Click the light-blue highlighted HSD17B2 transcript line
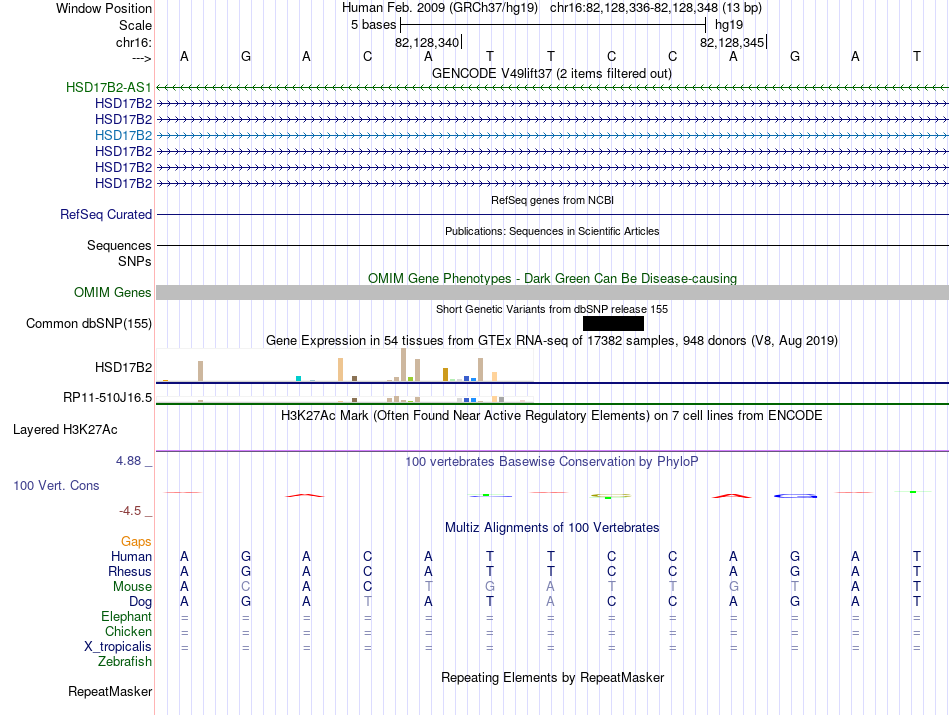The width and height of the screenshot is (950, 715). coord(552,136)
